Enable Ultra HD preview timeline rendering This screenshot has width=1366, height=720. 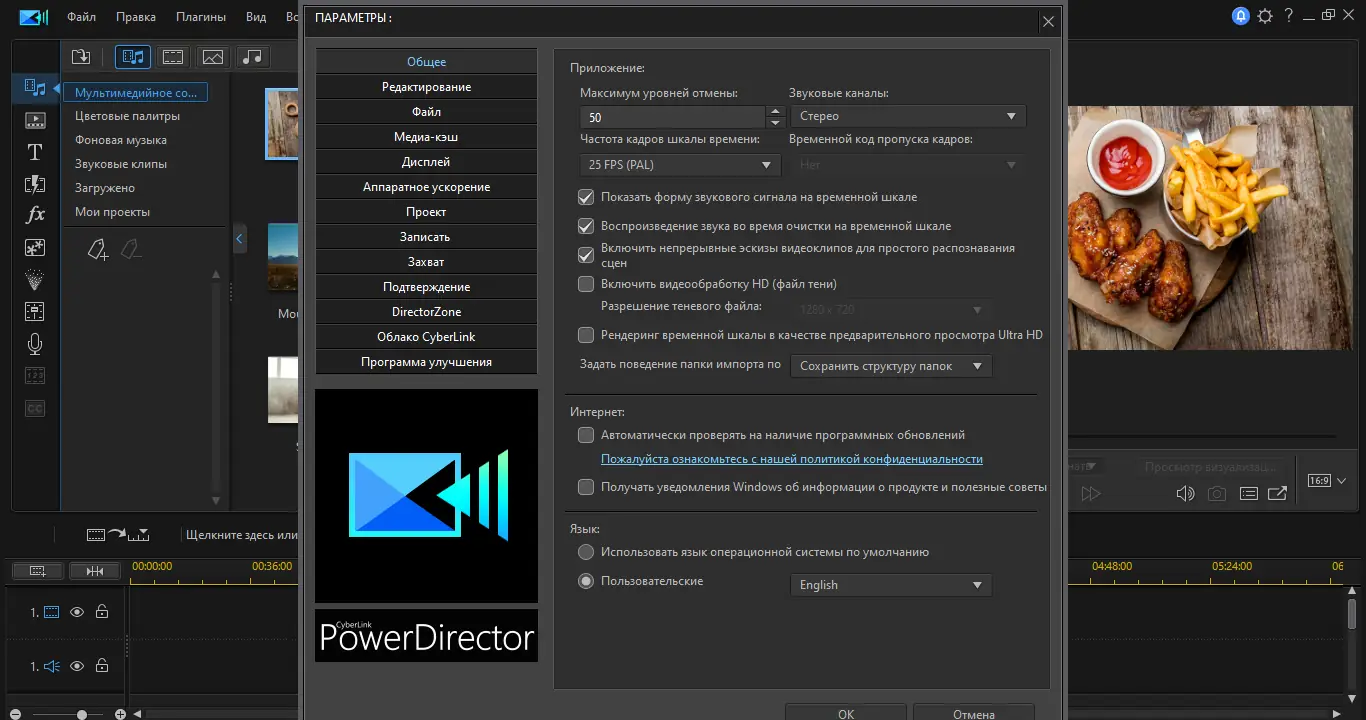click(x=586, y=335)
